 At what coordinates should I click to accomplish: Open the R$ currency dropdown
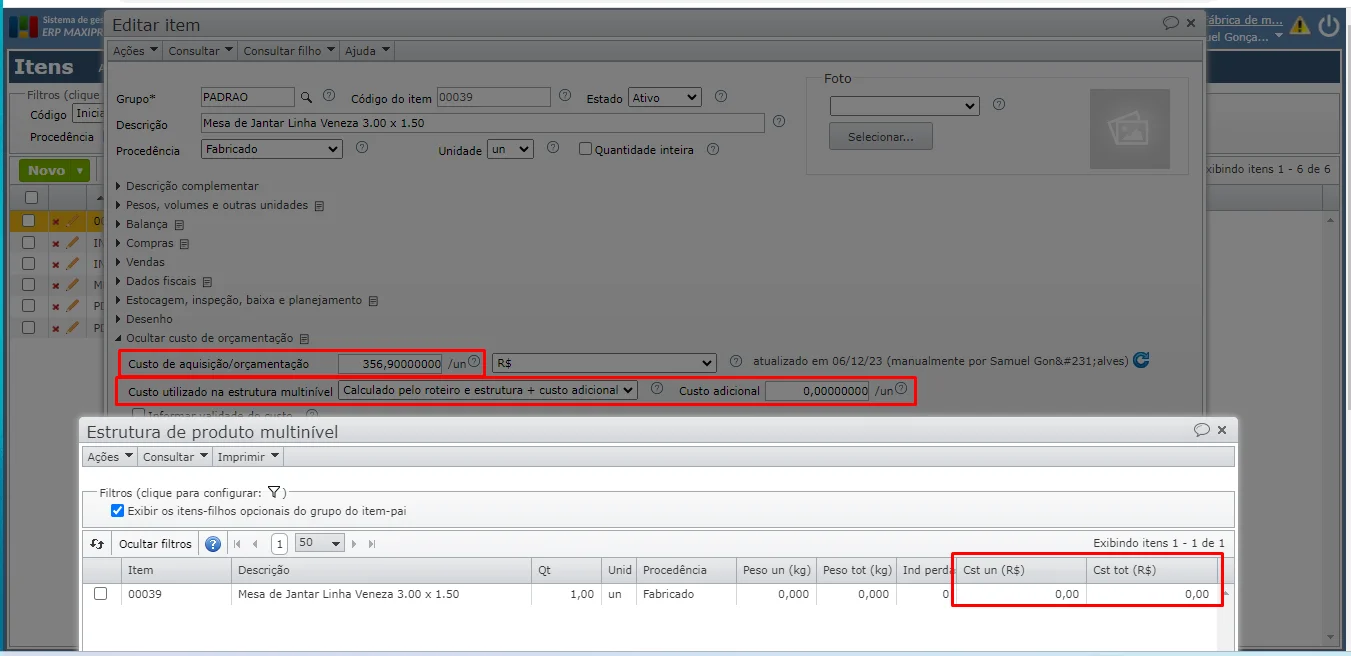pos(605,362)
